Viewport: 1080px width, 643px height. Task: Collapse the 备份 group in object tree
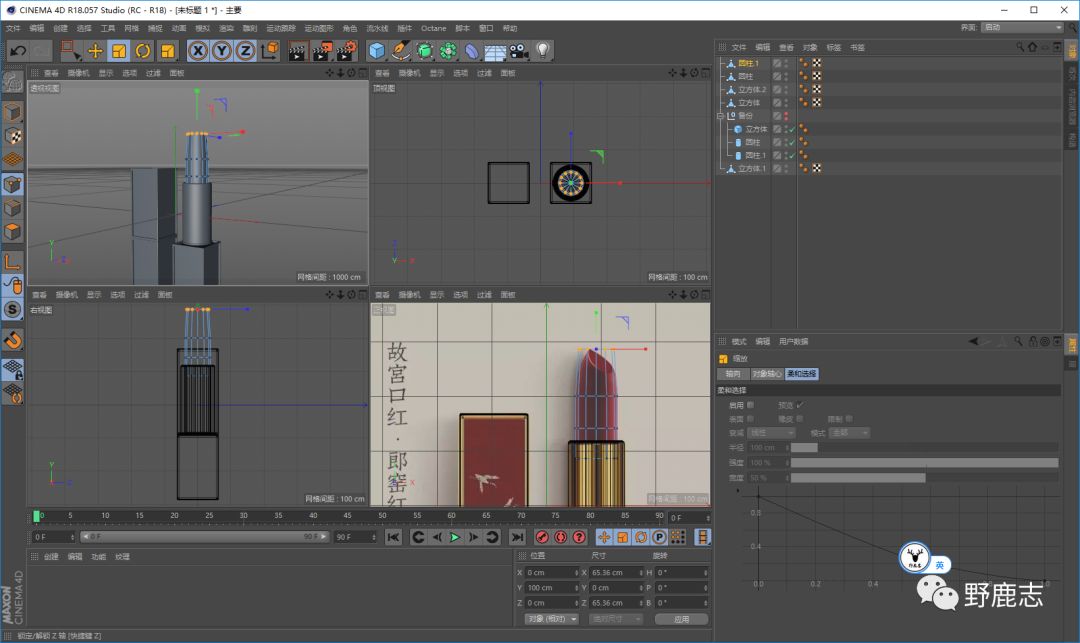tap(720, 116)
